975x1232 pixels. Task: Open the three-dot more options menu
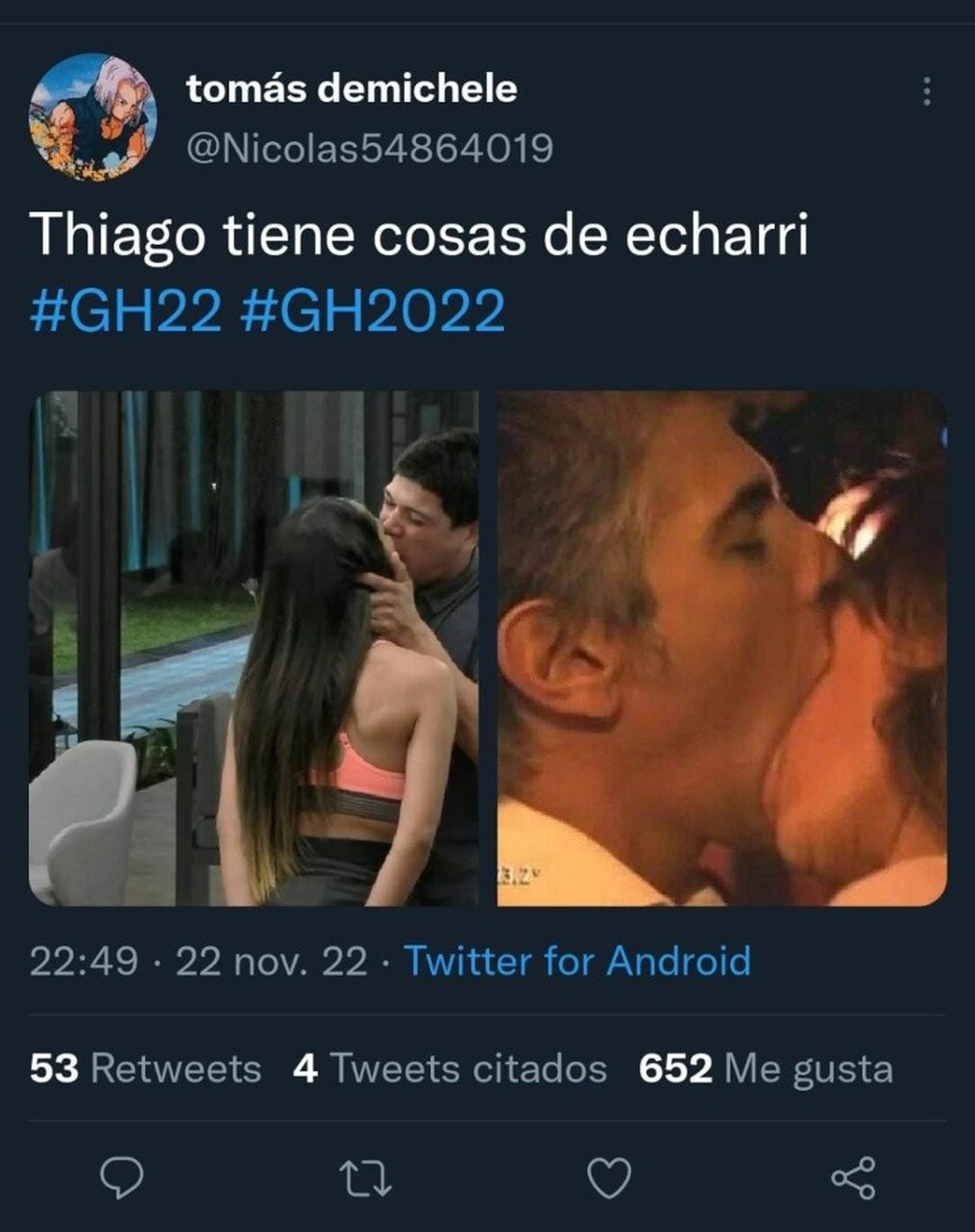[x=926, y=92]
